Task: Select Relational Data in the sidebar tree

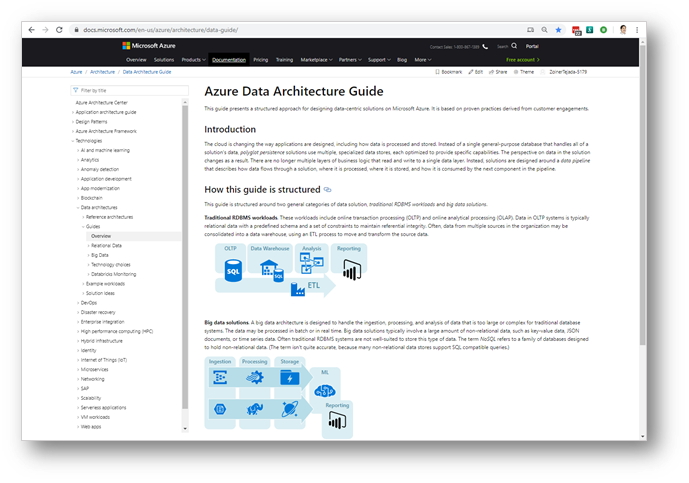Action: (x=106, y=246)
